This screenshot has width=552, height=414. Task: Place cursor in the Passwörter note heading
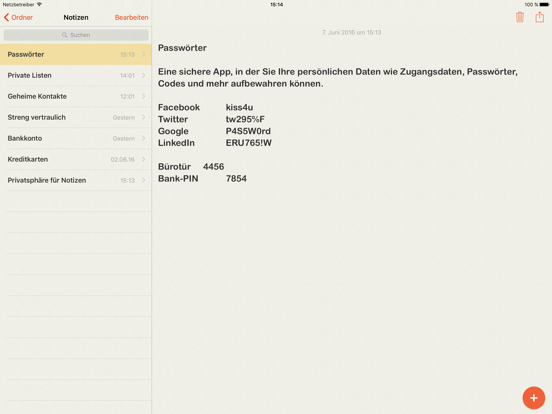[182, 48]
